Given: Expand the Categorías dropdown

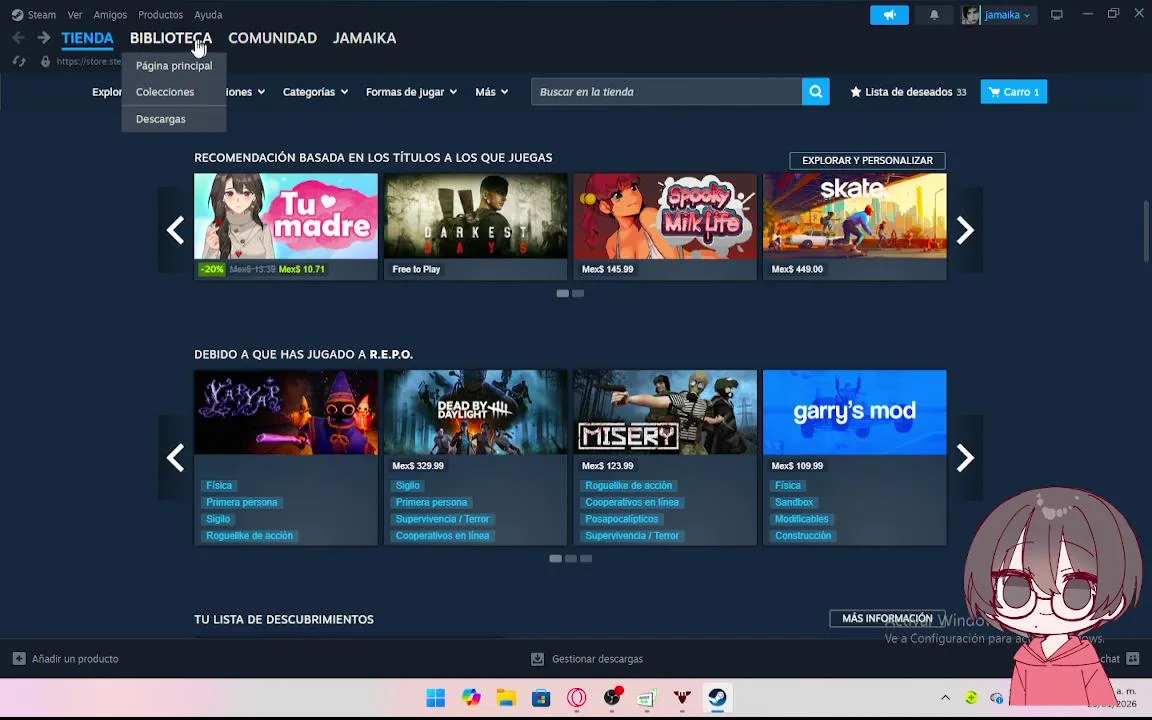Looking at the screenshot, I should tap(315, 92).
